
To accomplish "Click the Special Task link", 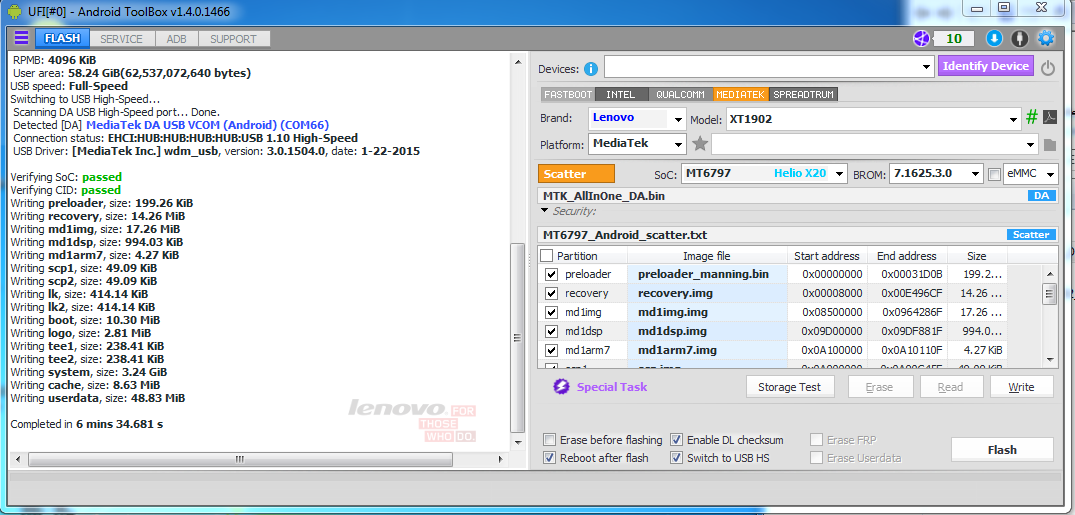I will (x=612, y=387).
